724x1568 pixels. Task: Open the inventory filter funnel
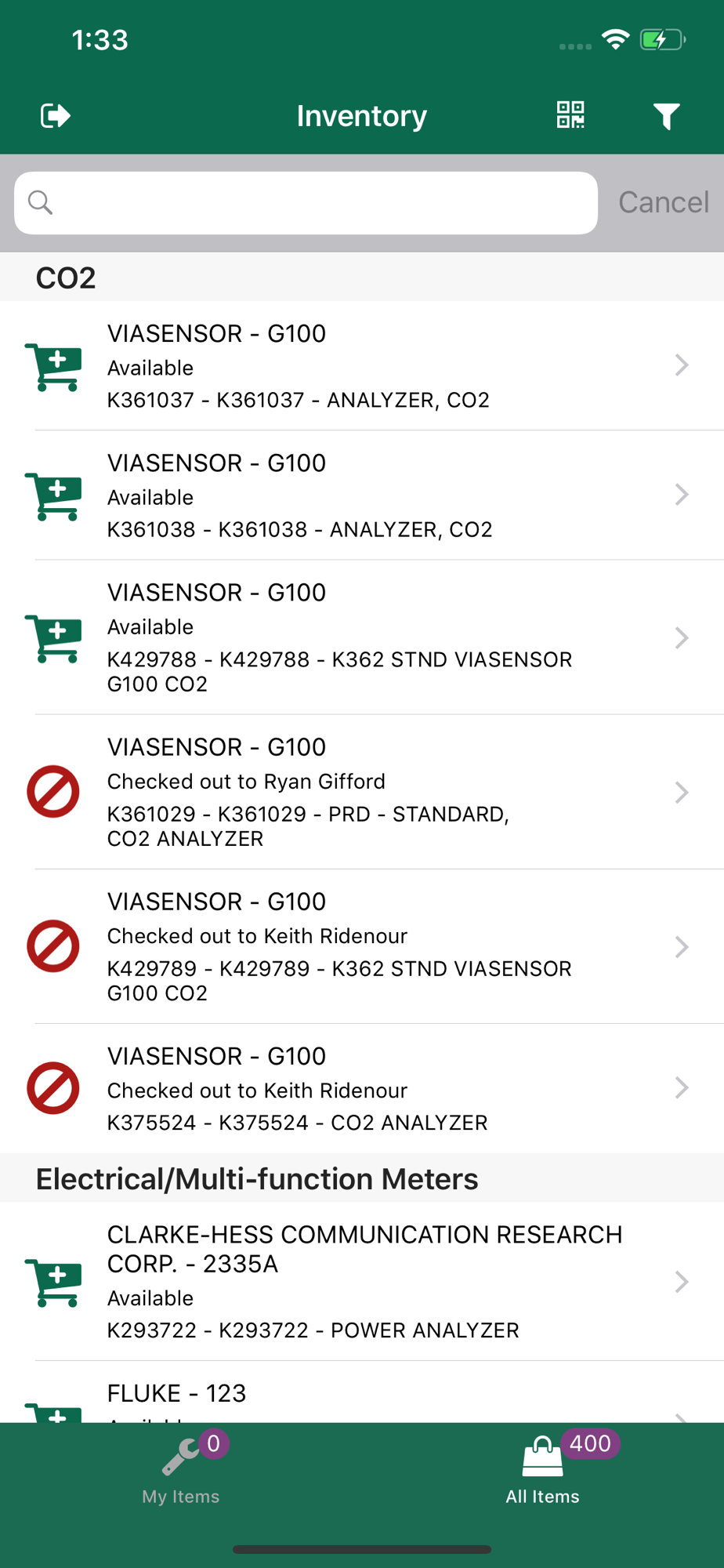(x=667, y=116)
